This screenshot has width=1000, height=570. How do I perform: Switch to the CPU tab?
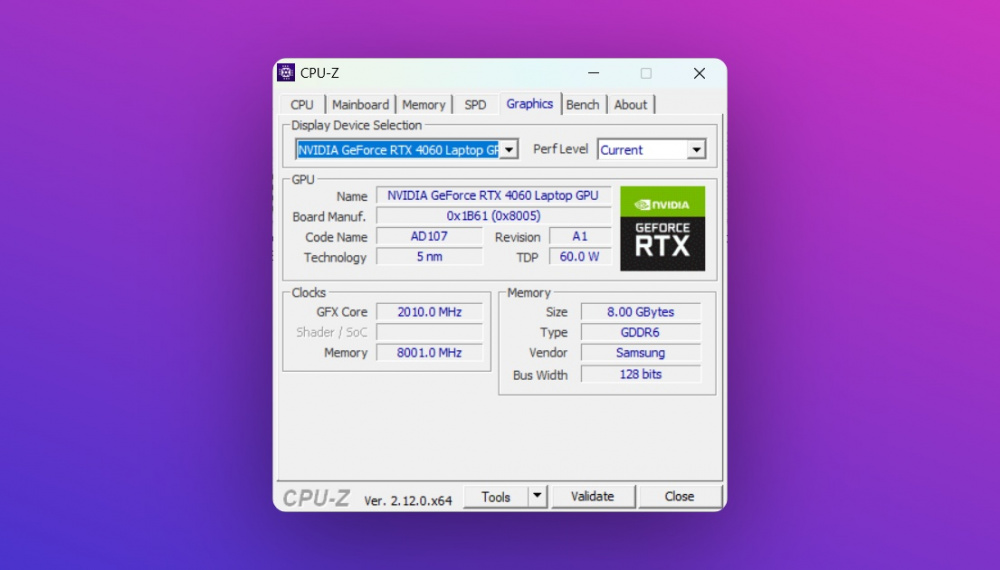302,105
